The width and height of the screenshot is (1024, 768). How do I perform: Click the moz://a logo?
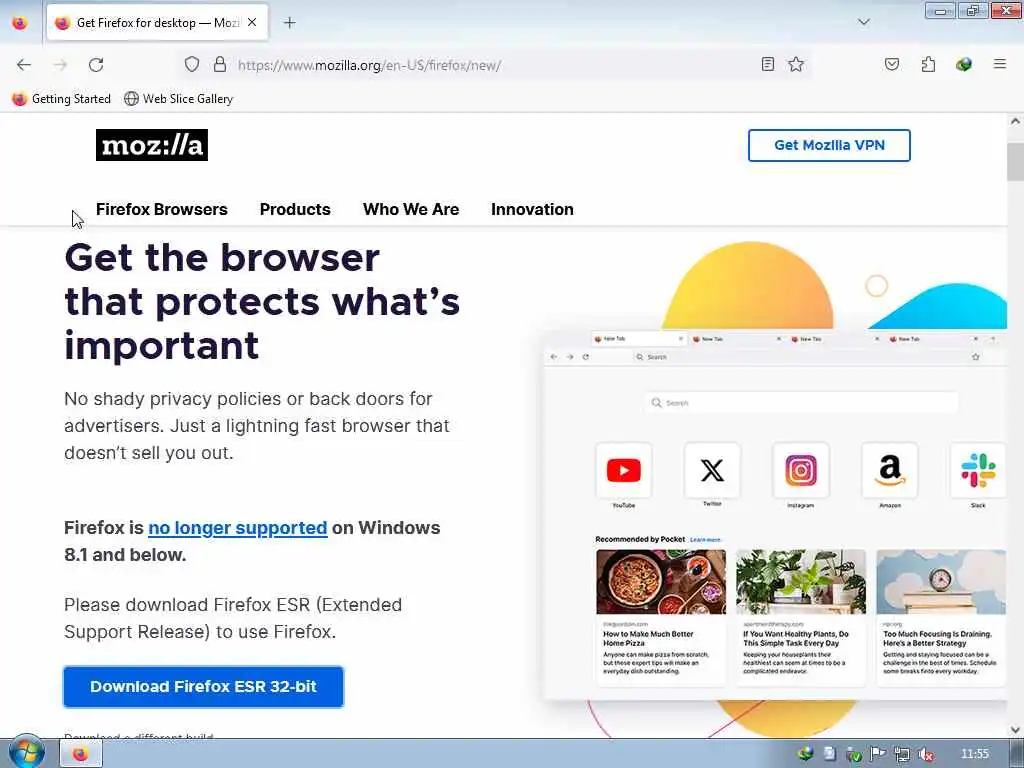[152, 145]
